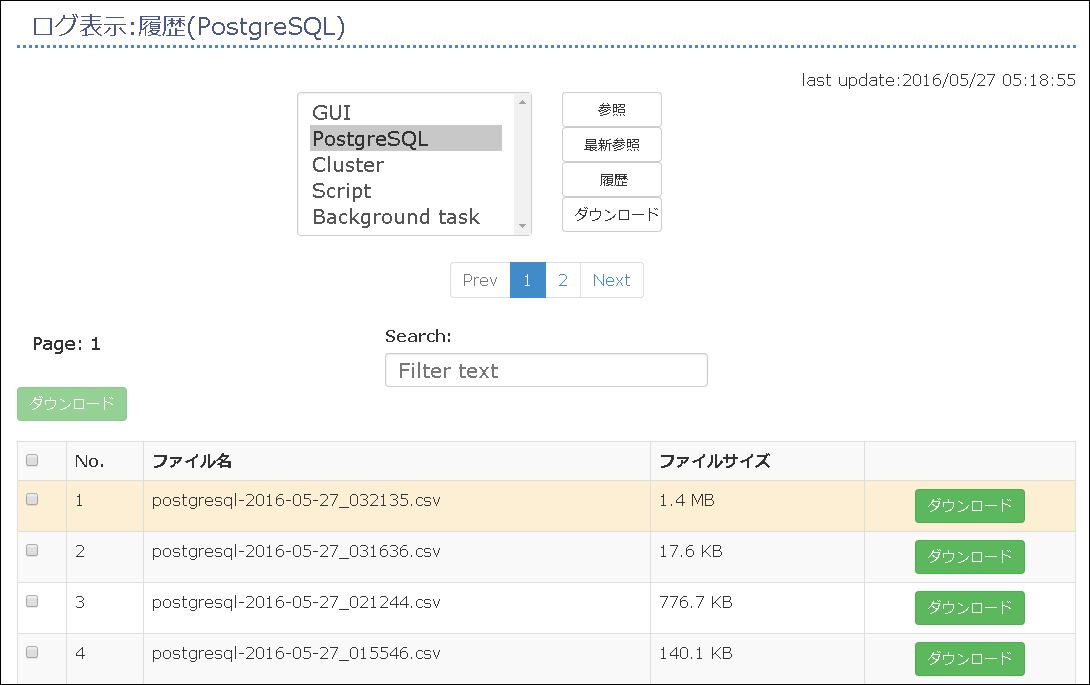Tick the checkbox for row No. 3
Viewport: 1090px width, 685px height.
[x=32, y=601]
